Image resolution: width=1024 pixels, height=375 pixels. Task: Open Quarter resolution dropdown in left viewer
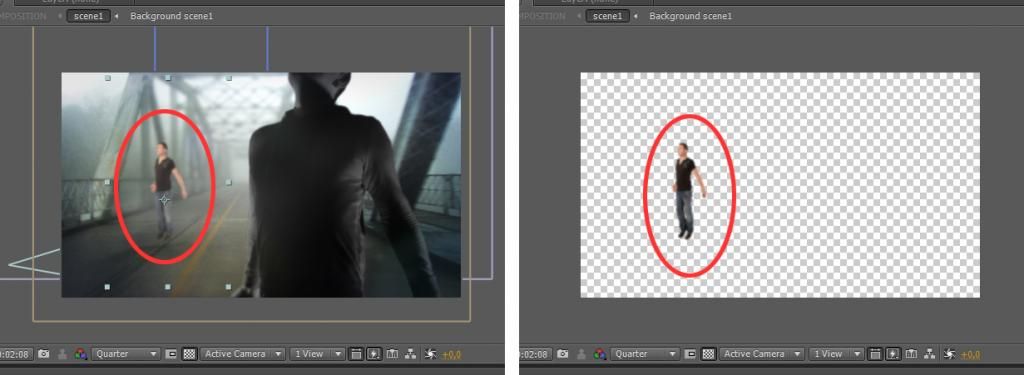point(126,354)
